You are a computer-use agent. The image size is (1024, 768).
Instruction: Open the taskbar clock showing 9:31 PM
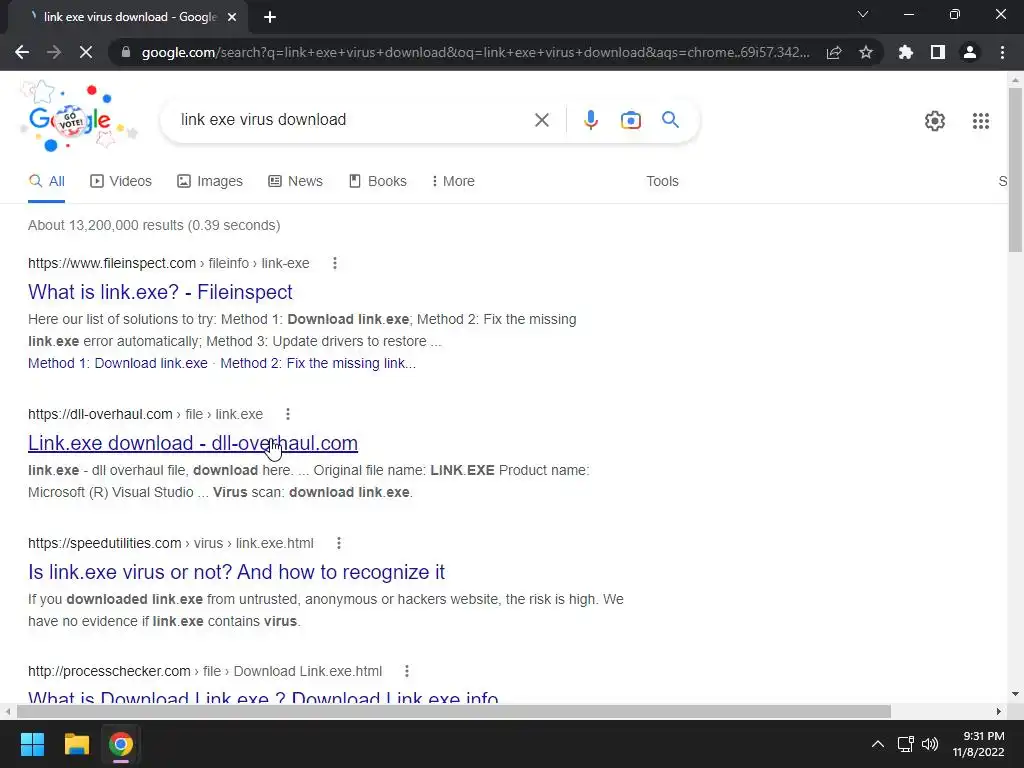978,744
